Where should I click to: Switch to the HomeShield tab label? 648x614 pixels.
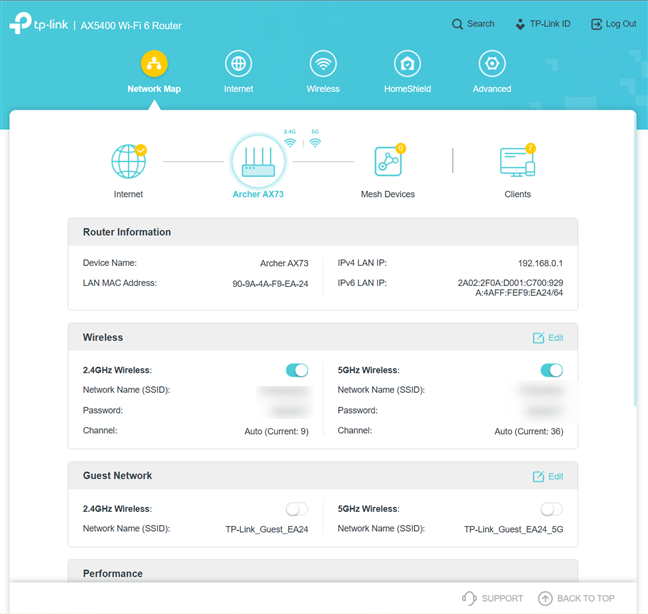pos(407,89)
